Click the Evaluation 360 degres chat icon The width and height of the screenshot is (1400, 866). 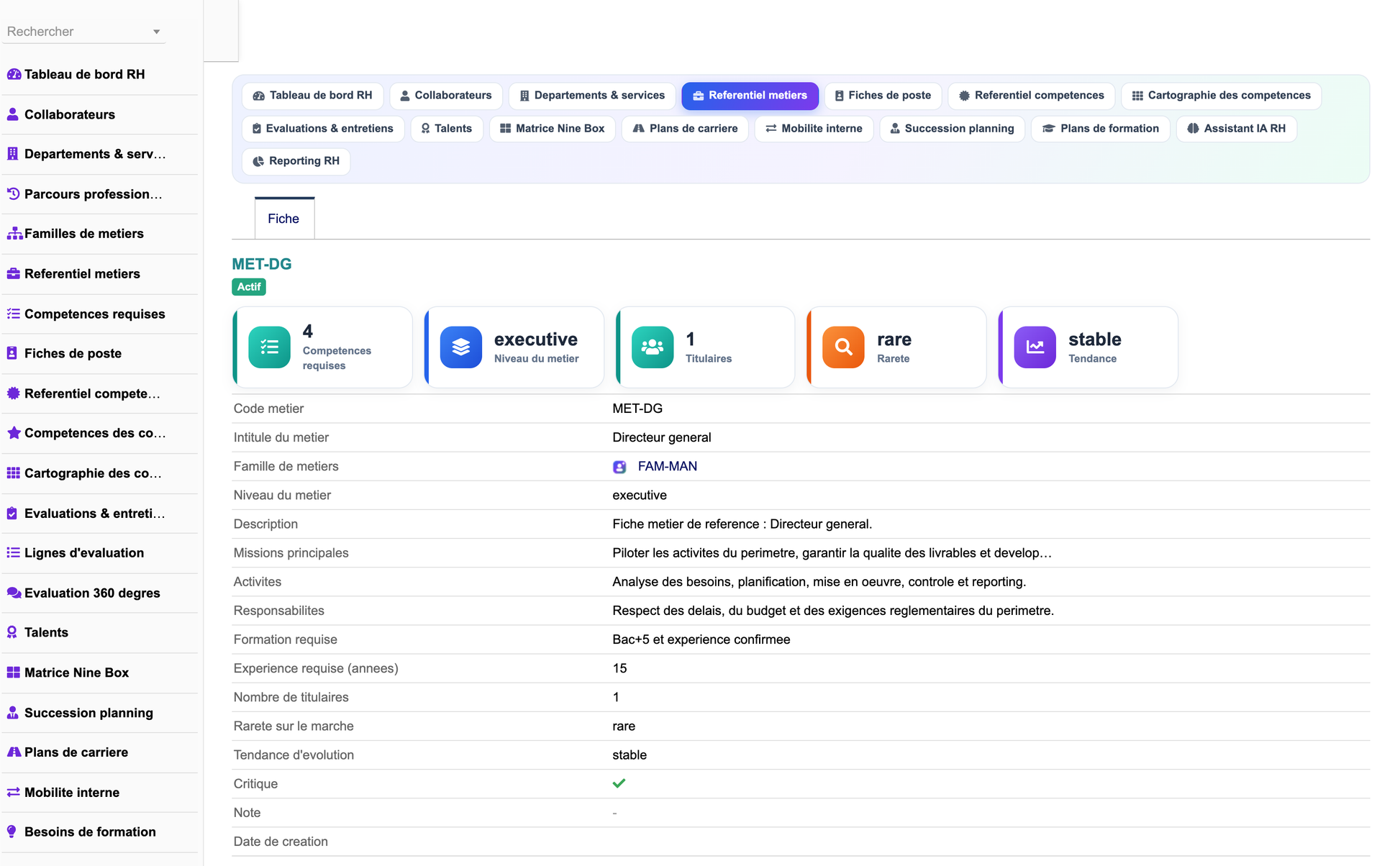[x=14, y=593]
